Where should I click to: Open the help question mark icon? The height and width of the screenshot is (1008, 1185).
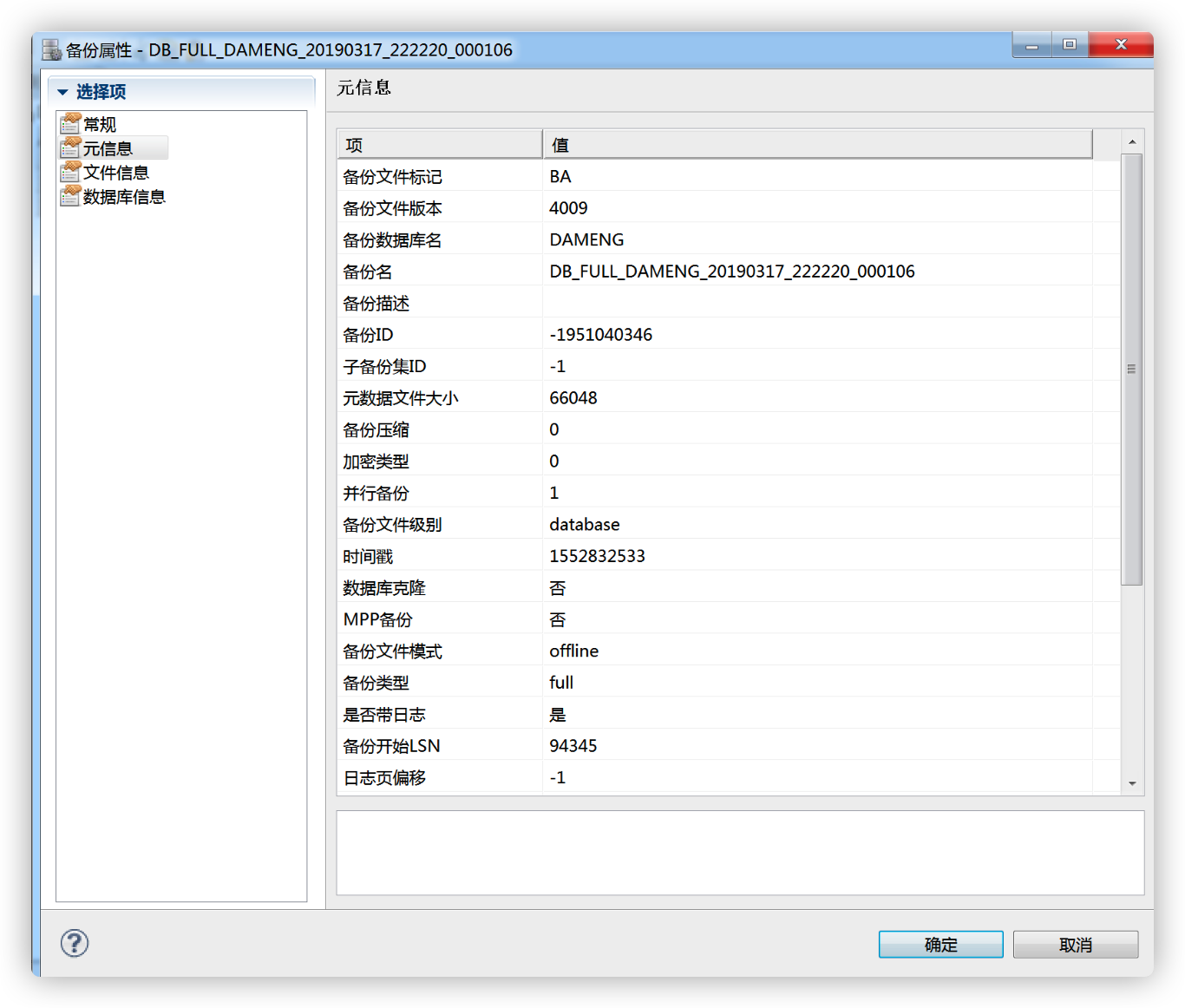coord(75,943)
